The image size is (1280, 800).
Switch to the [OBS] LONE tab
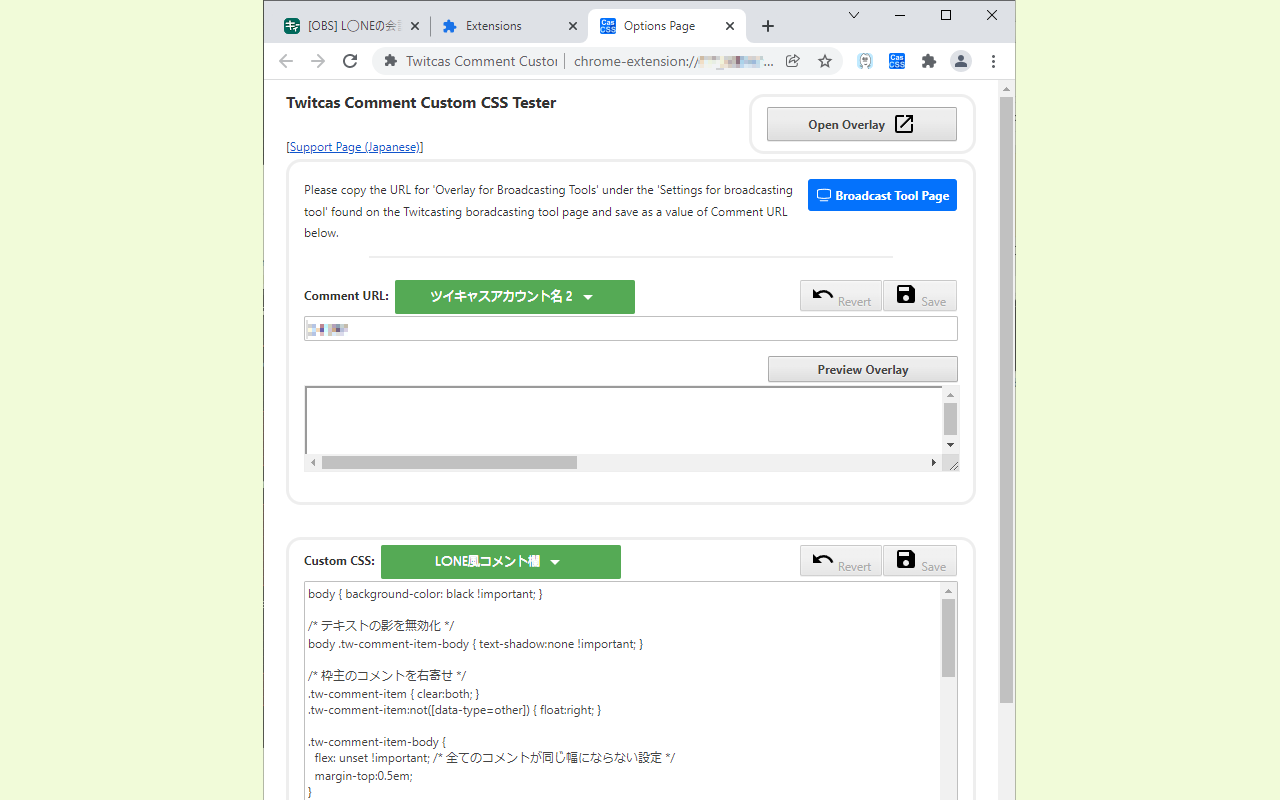click(x=350, y=26)
